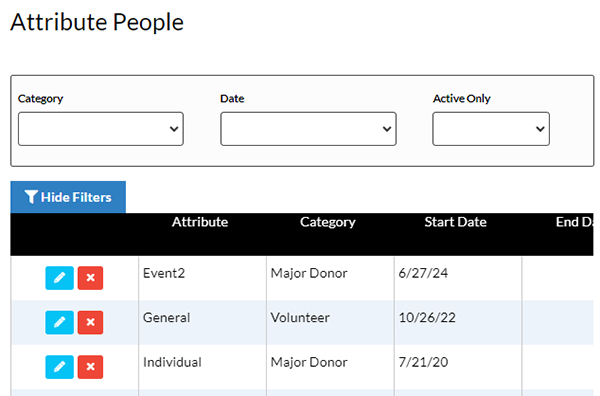The height and width of the screenshot is (396, 600).
Task: Open the Category filter dropdown
Action: click(101, 129)
